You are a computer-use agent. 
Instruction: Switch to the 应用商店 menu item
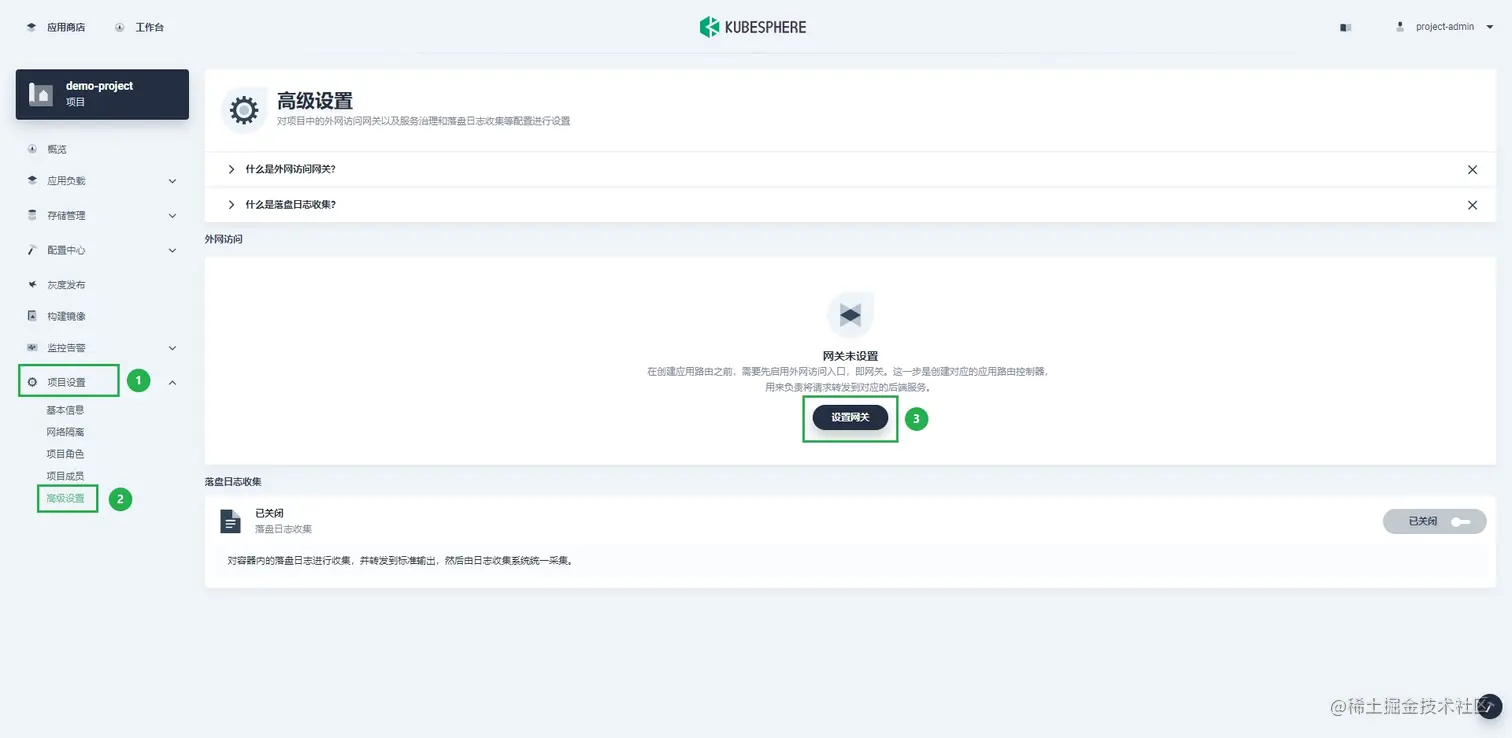(55, 27)
